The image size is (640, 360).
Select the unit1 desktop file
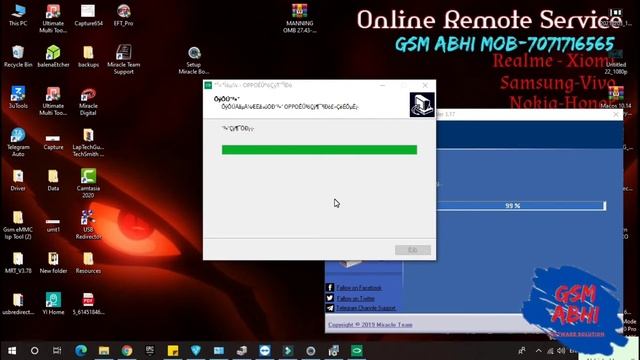[53, 224]
